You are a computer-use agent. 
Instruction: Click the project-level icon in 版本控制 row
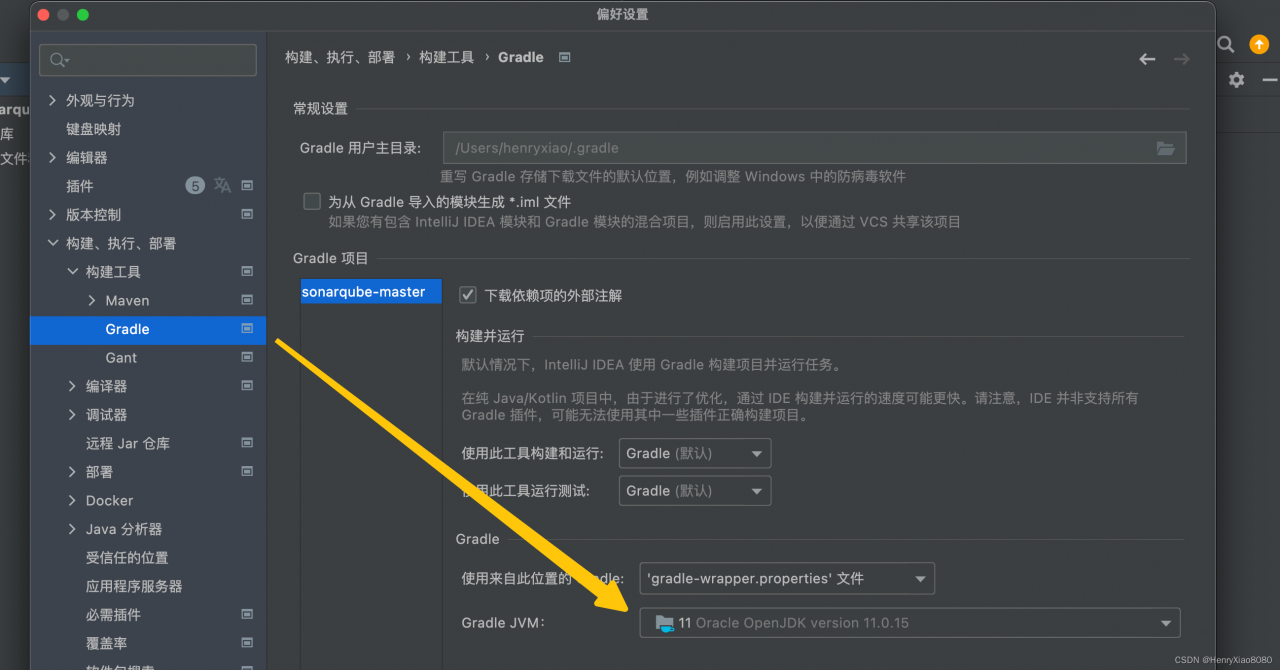tap(247, 215)
